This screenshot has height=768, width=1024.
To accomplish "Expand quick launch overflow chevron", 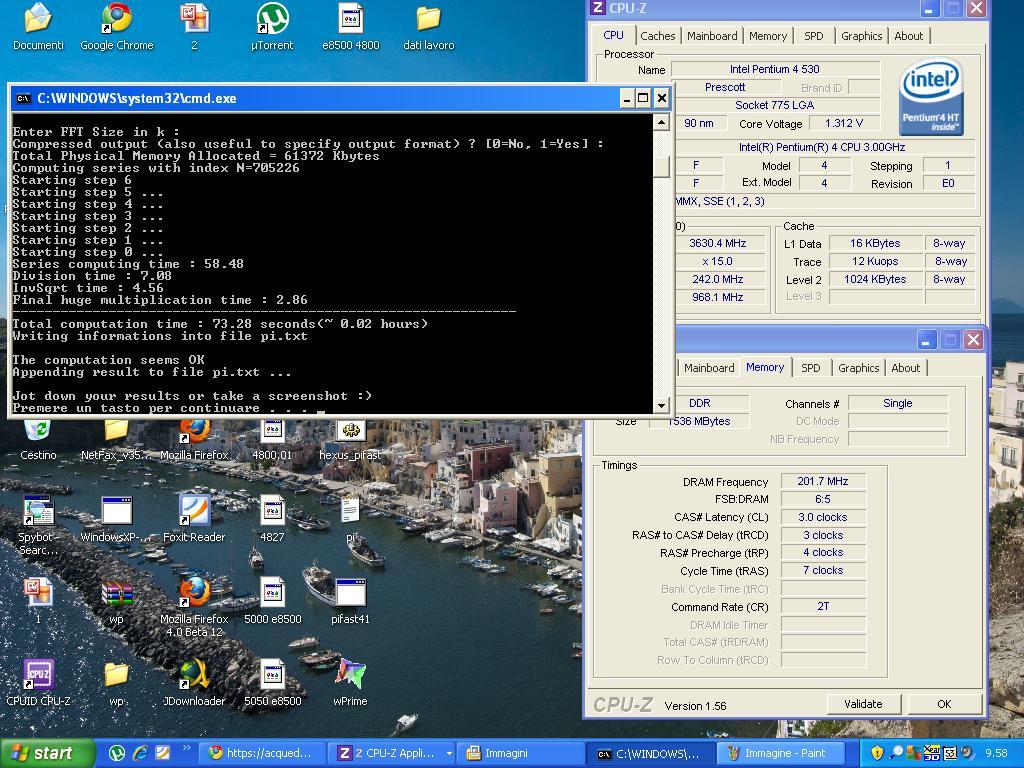I will 186,748.
